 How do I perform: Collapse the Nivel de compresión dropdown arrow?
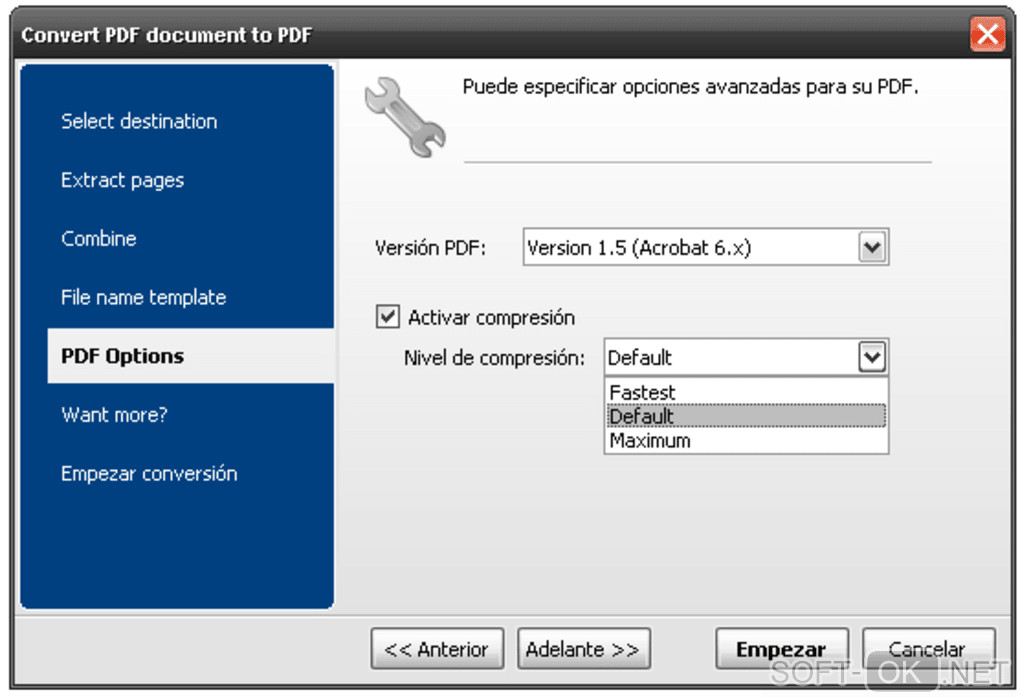coord(873,357)
